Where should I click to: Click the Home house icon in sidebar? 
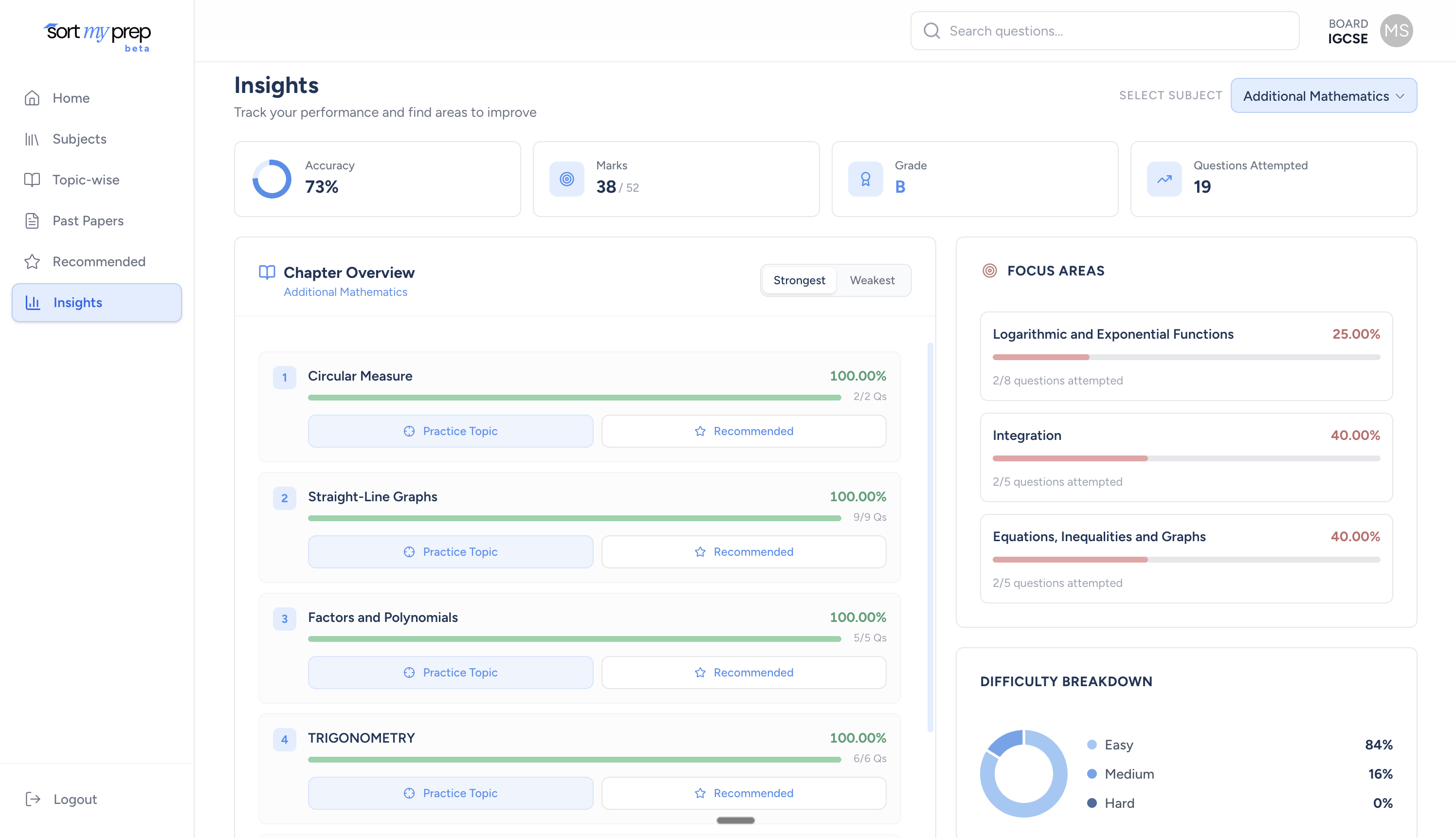[32, 98]
